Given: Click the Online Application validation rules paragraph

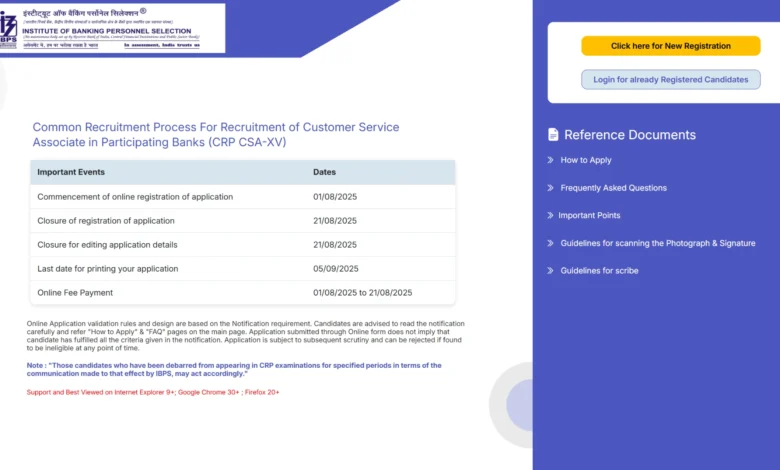Looking at the screenshot, I should click(x=246, y=336).
